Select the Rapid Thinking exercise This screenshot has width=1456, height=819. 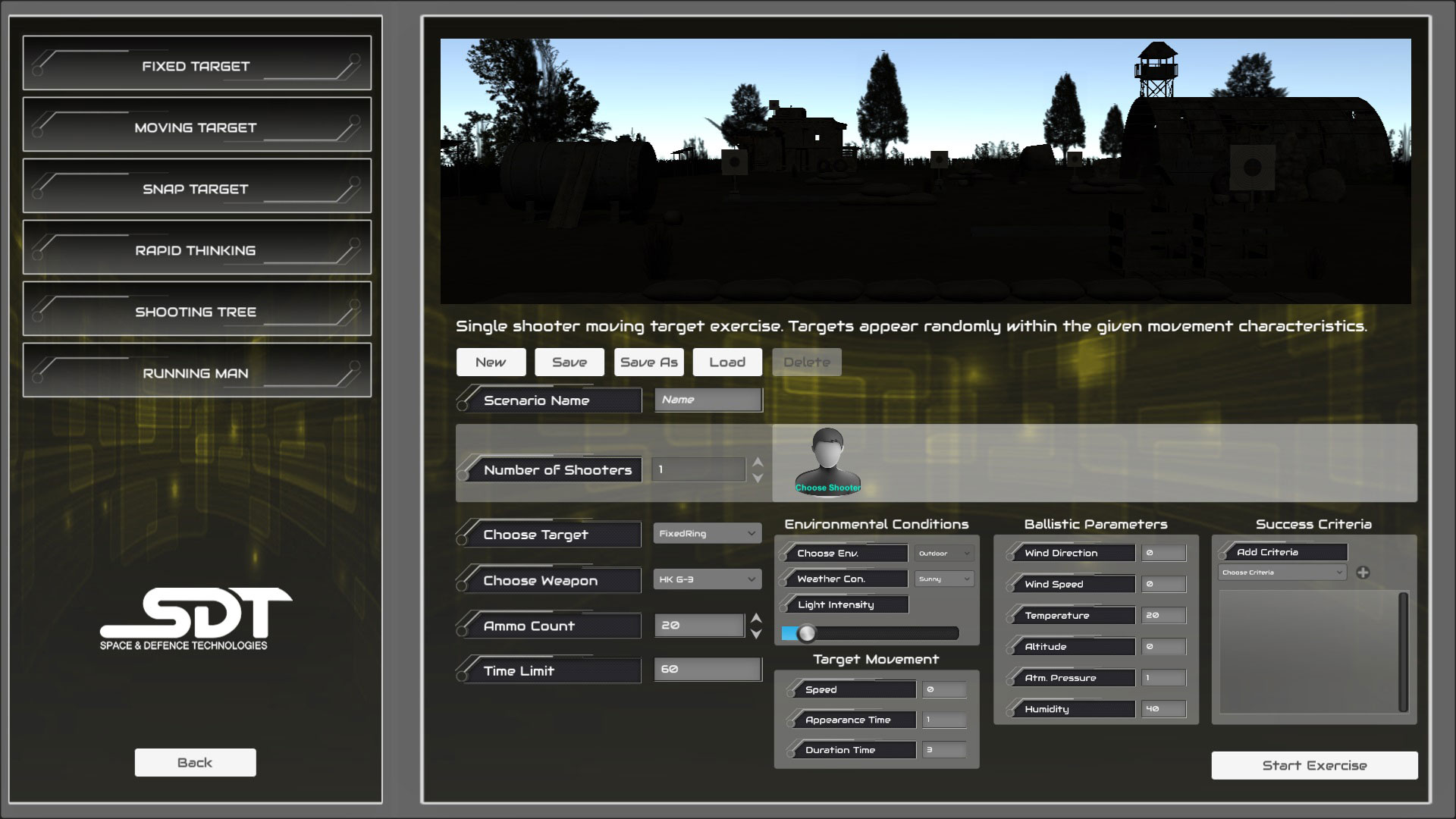(196, 249)
